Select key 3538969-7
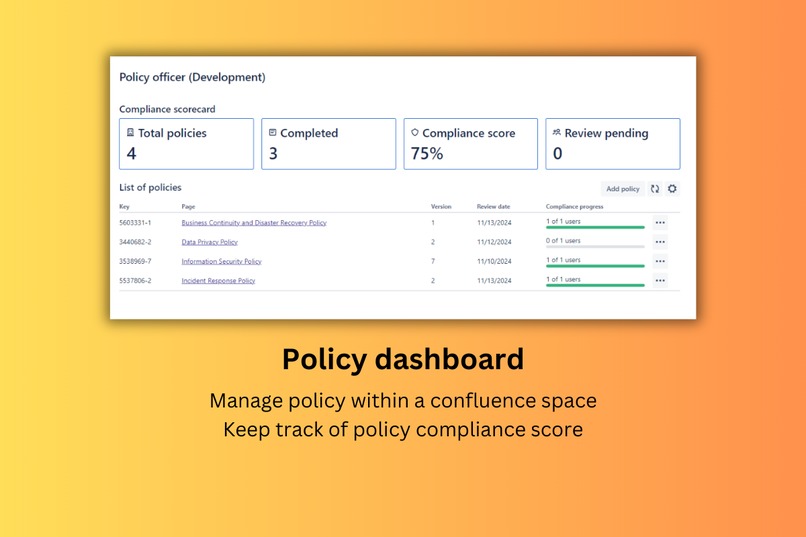Viewport: 806px width, 537px height. click(135, 261)
